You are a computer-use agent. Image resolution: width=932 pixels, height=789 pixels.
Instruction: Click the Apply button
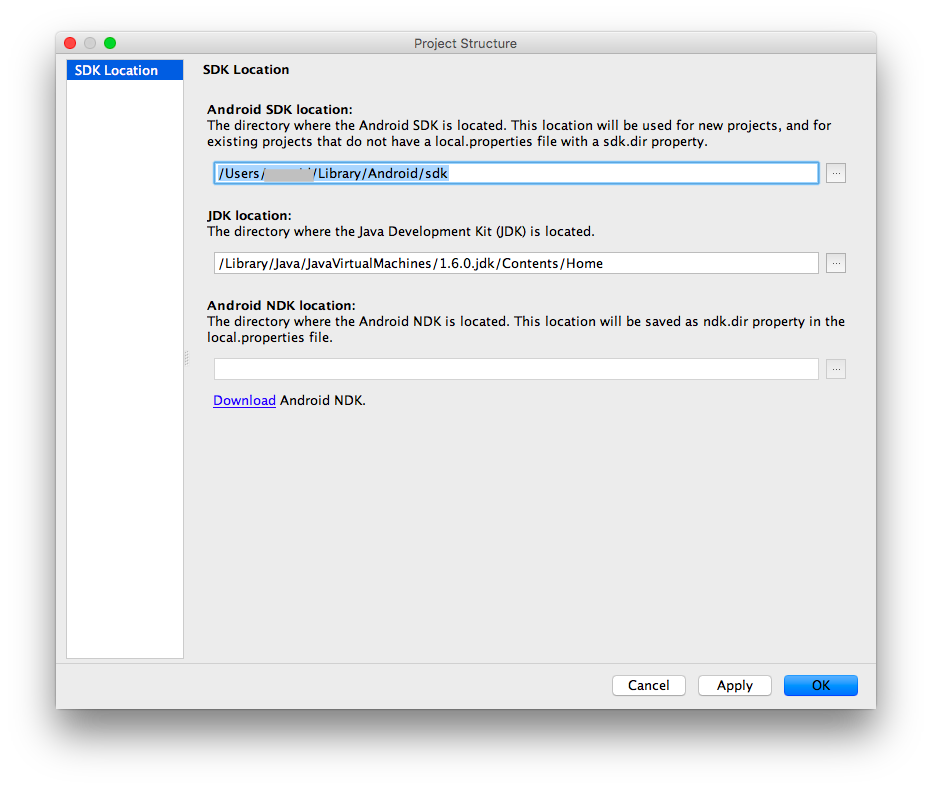[735, 685]
